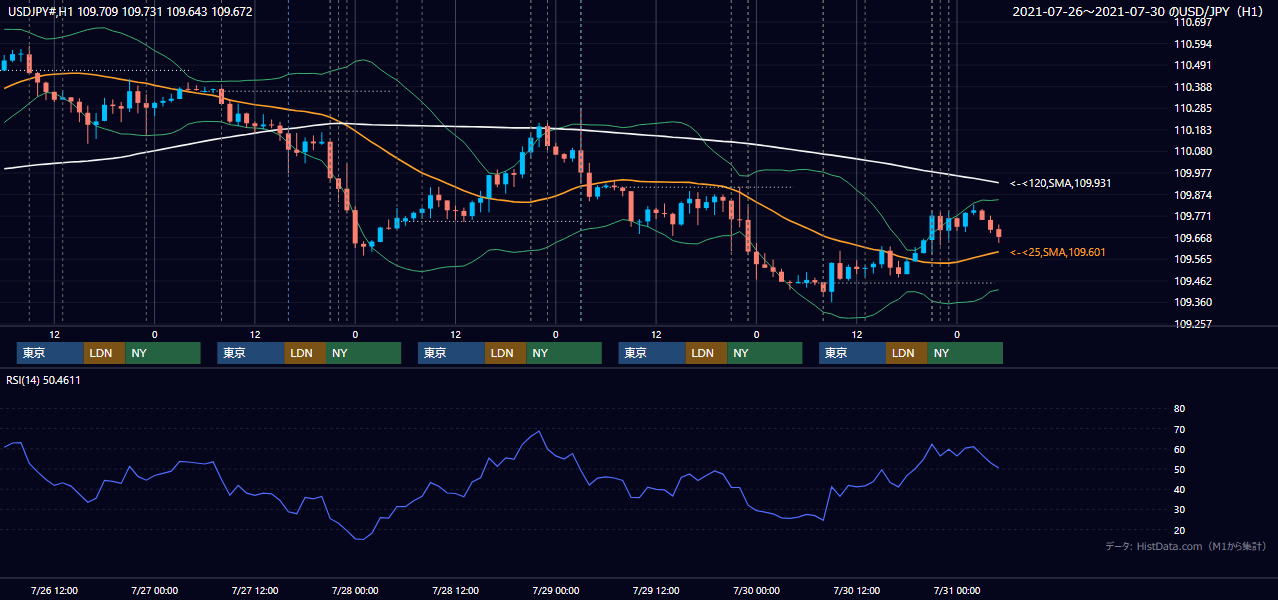Click the 7/27 00:00 date label
Image resolution: width=1278 pixels, height=600 pixels.
pyautogui.click(x=154, y=591)
